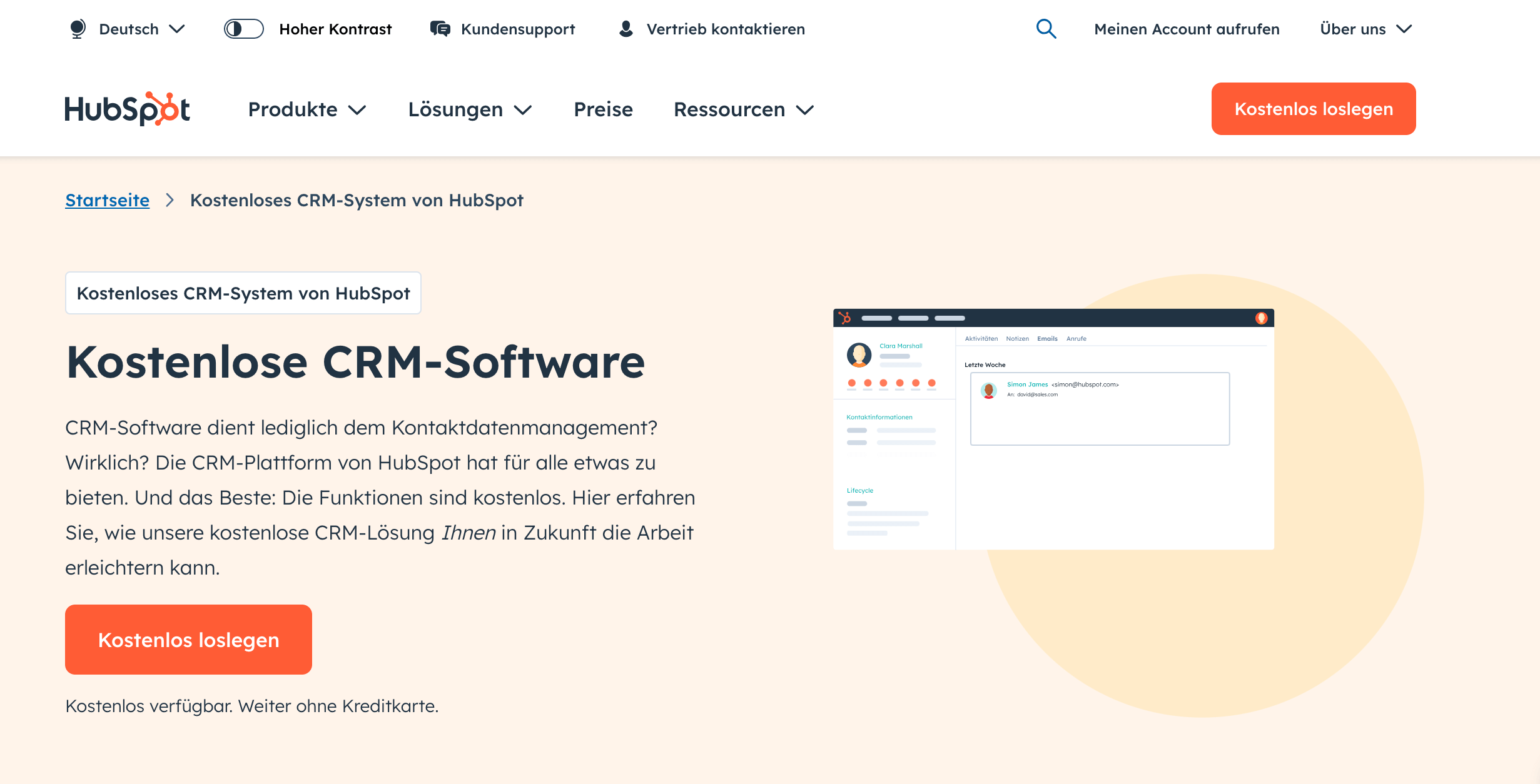
Task: Click the breadcrumb text Kostenloses CRM-System von HubSpot
Action: pyautogui.click(x=357, y=200)
